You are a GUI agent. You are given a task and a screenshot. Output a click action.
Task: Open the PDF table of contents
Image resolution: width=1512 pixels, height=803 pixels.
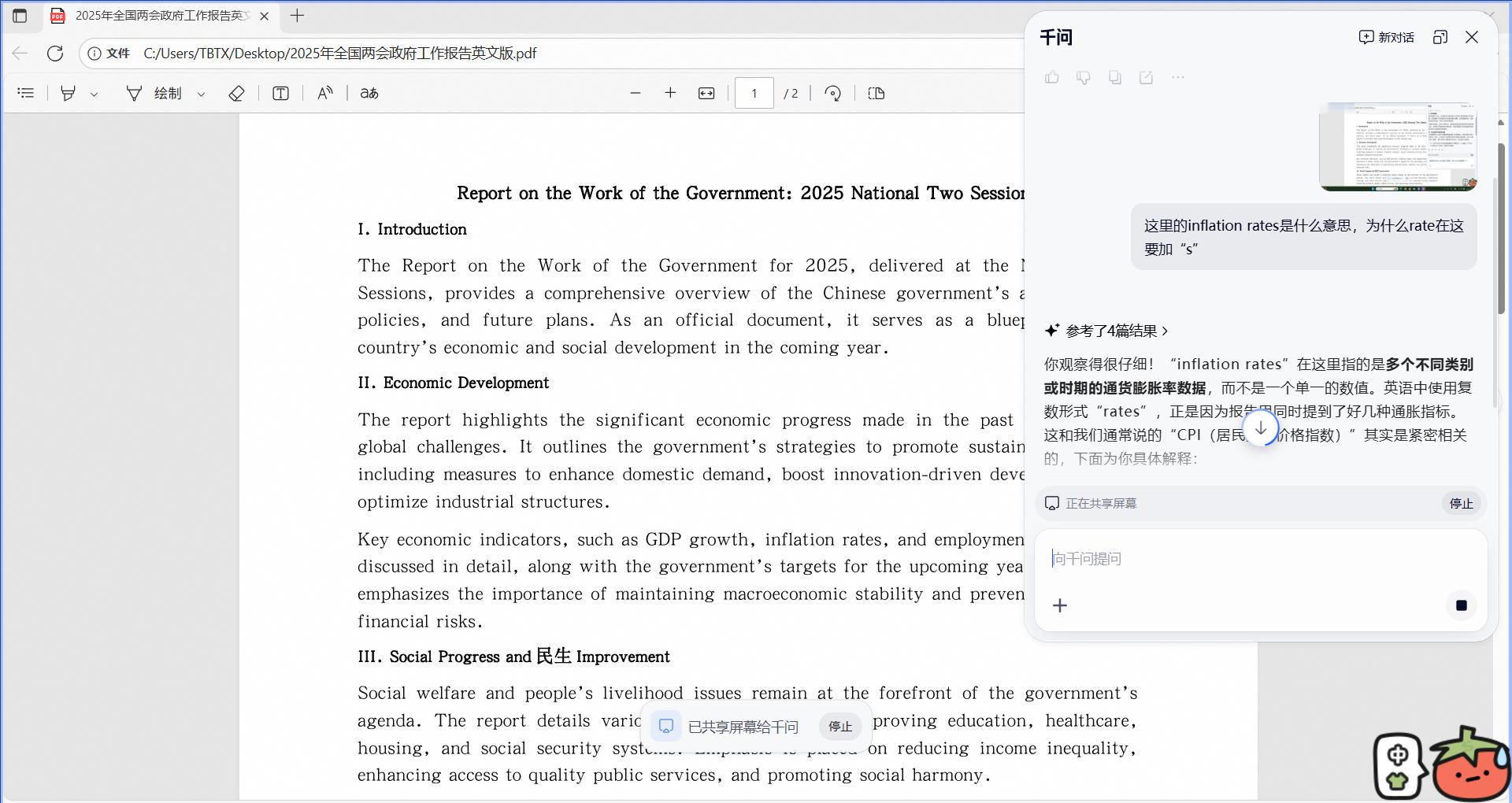pos(26,94)
